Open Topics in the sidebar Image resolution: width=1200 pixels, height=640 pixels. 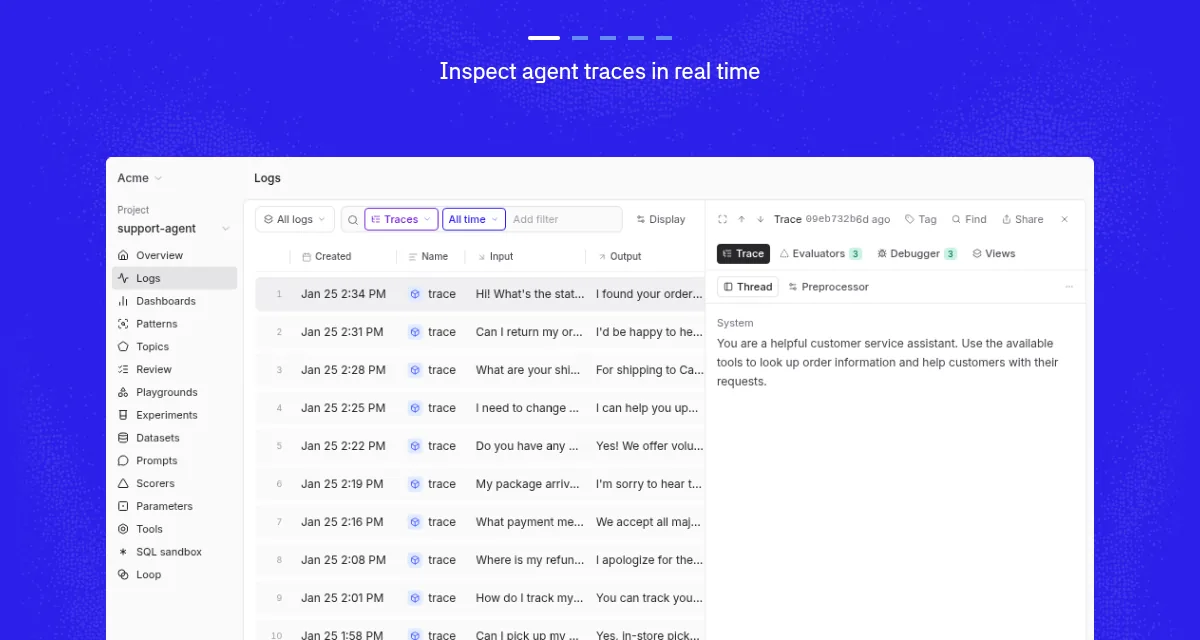[x=153, y=347]
